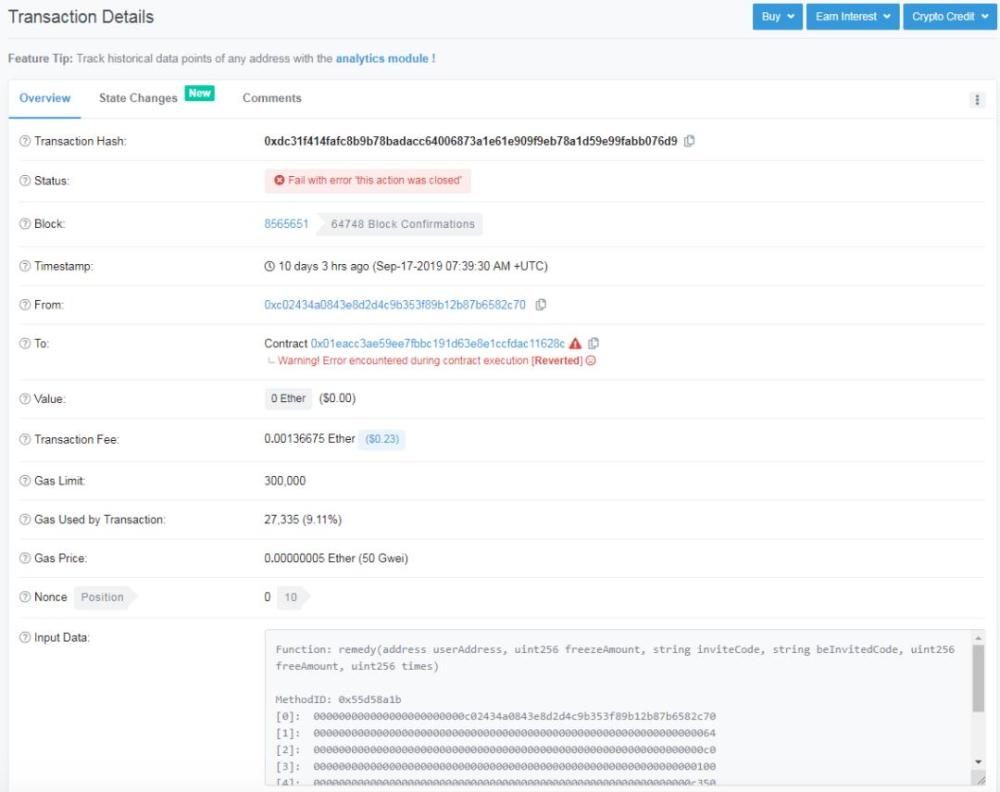Screen dimensions: 1000x792
Task: Click the help icon beside Input Data
Action: click(x=25, y=637)
